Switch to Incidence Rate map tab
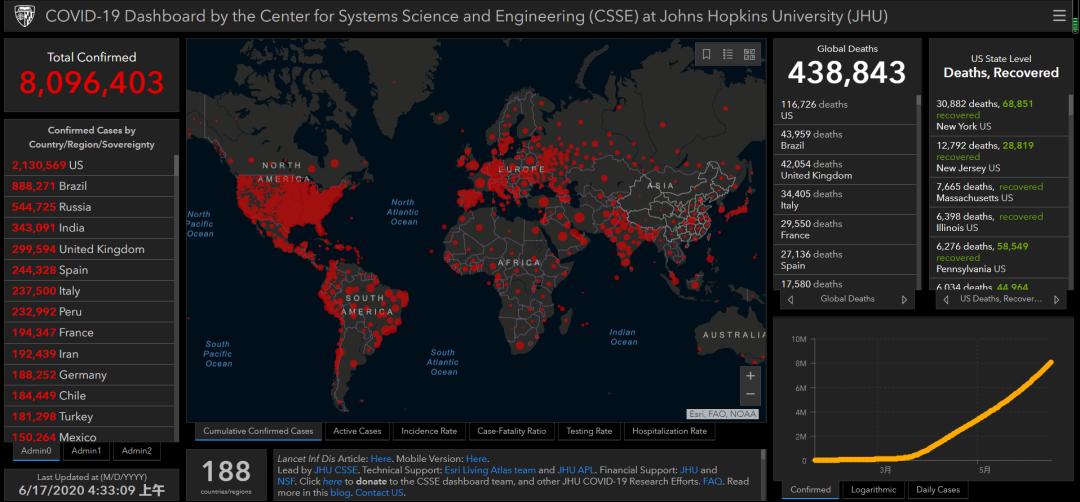Image resolution: width=1080 pixels, height=502 pixels. [428, 431]
